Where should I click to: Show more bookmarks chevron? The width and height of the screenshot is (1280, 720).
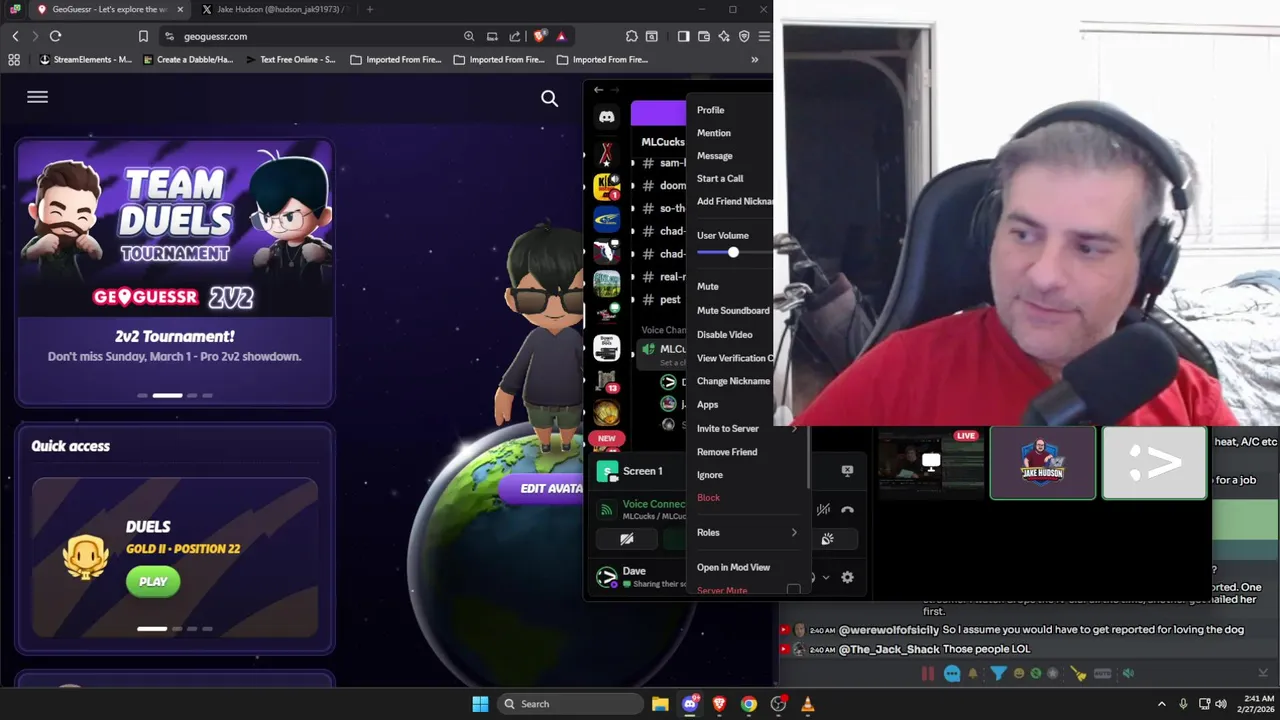[x=754, y=60]
